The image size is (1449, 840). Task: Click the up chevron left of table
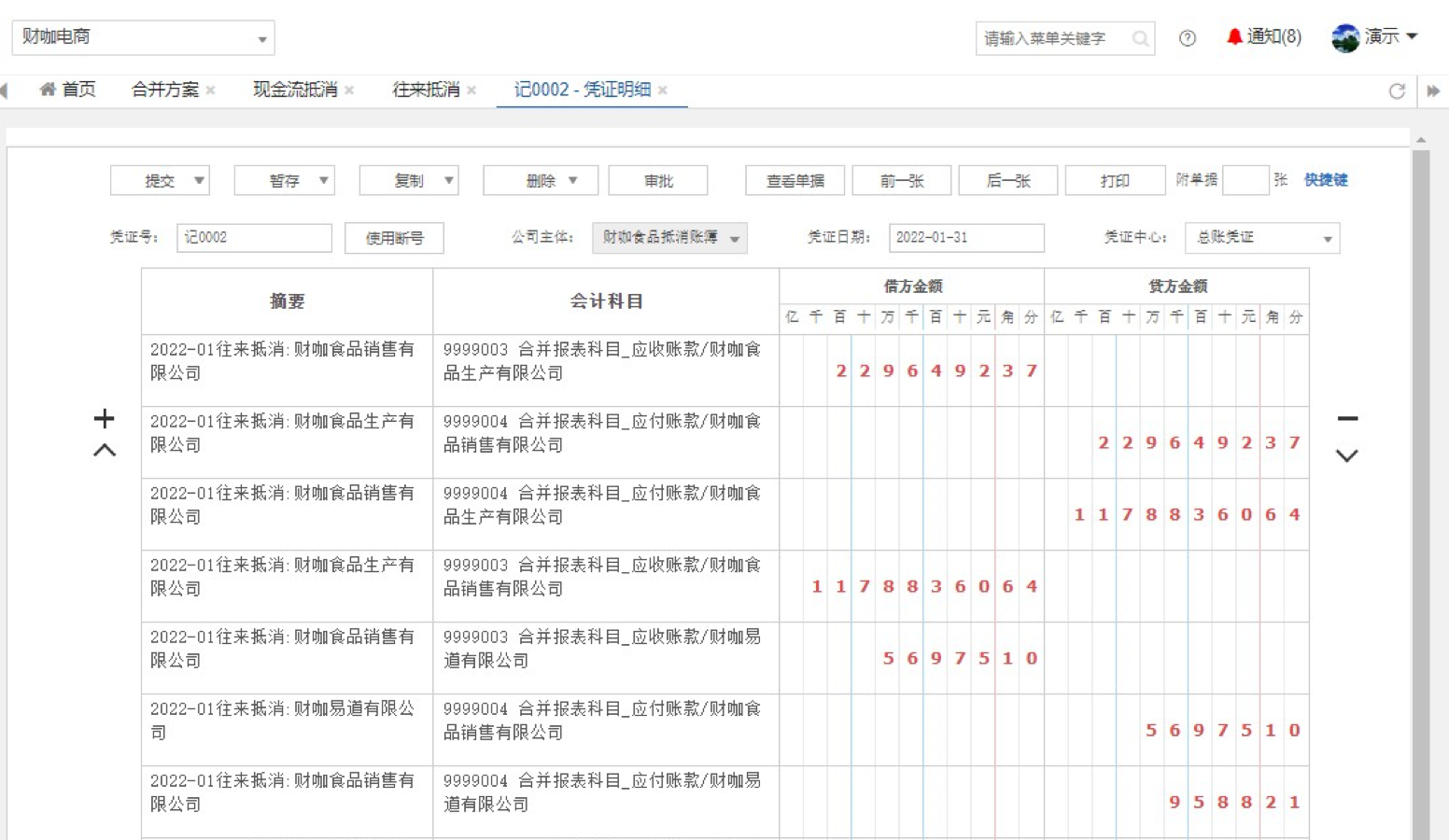tap(105, 451)
